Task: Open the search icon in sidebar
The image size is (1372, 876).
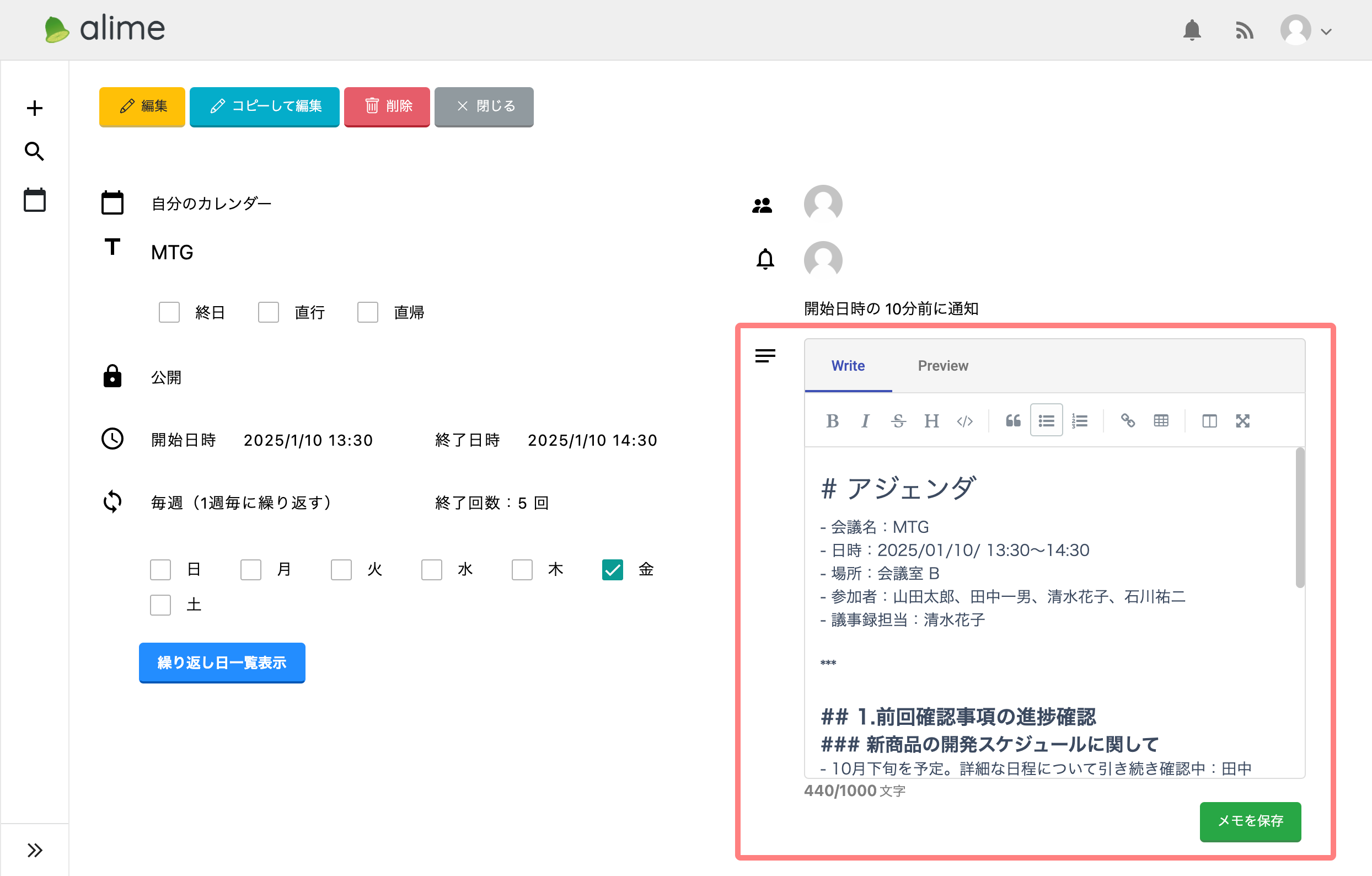Action: 34,152
